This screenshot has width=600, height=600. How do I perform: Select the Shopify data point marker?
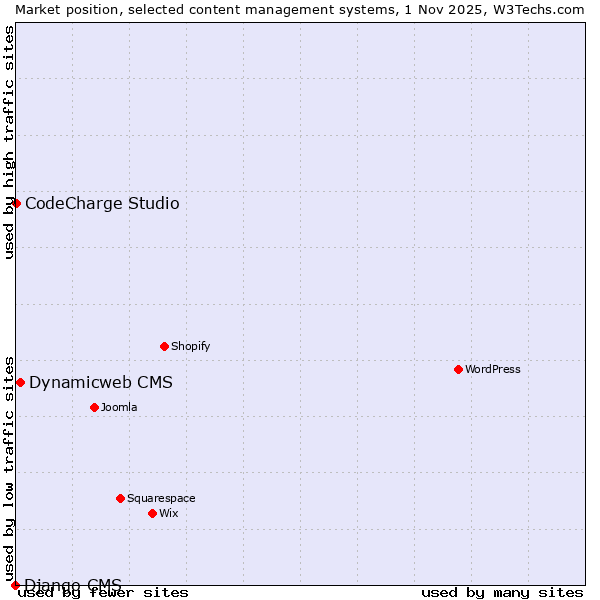tap(164, 346)
